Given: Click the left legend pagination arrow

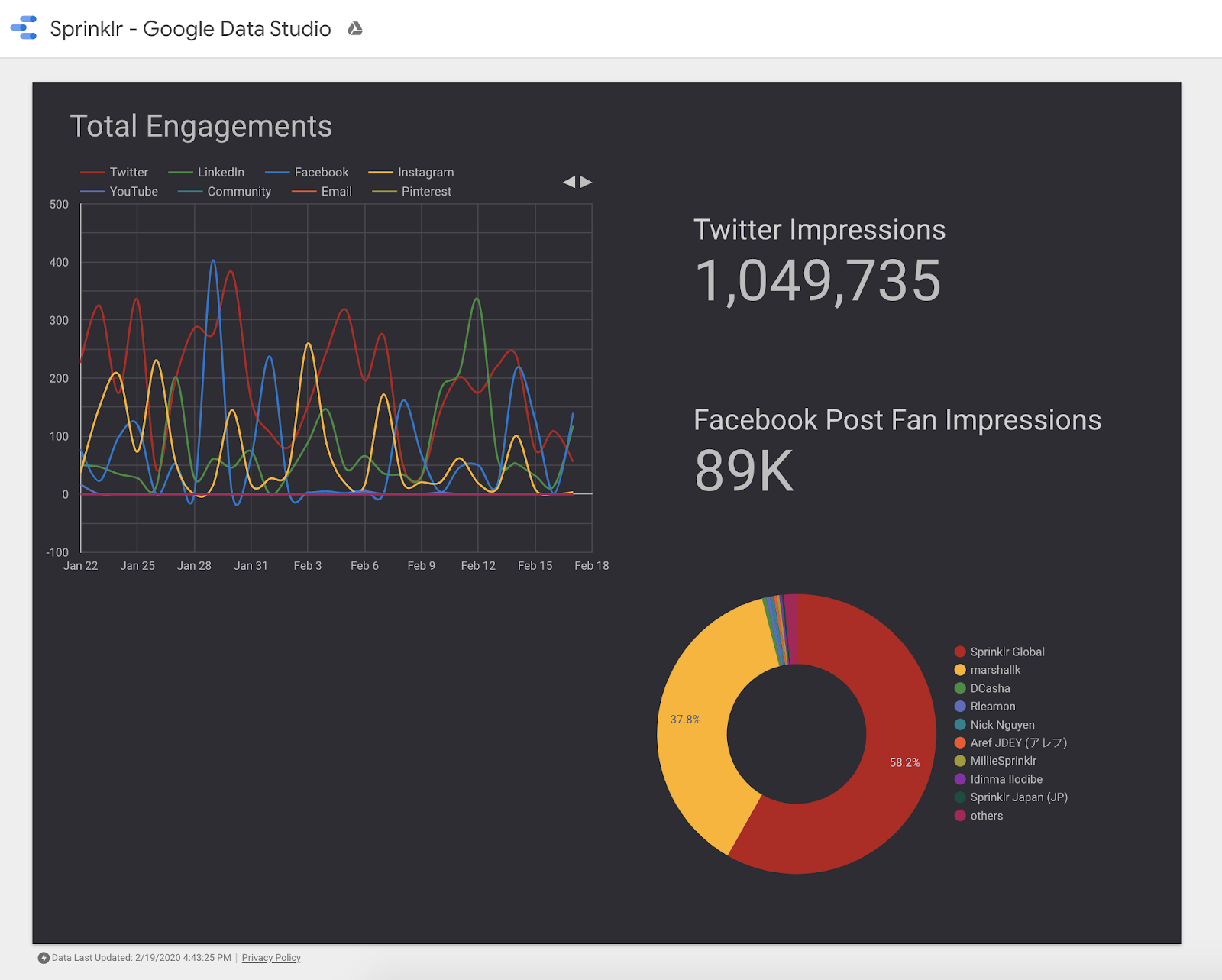Looking at the screenshot, I should point(569,182).
